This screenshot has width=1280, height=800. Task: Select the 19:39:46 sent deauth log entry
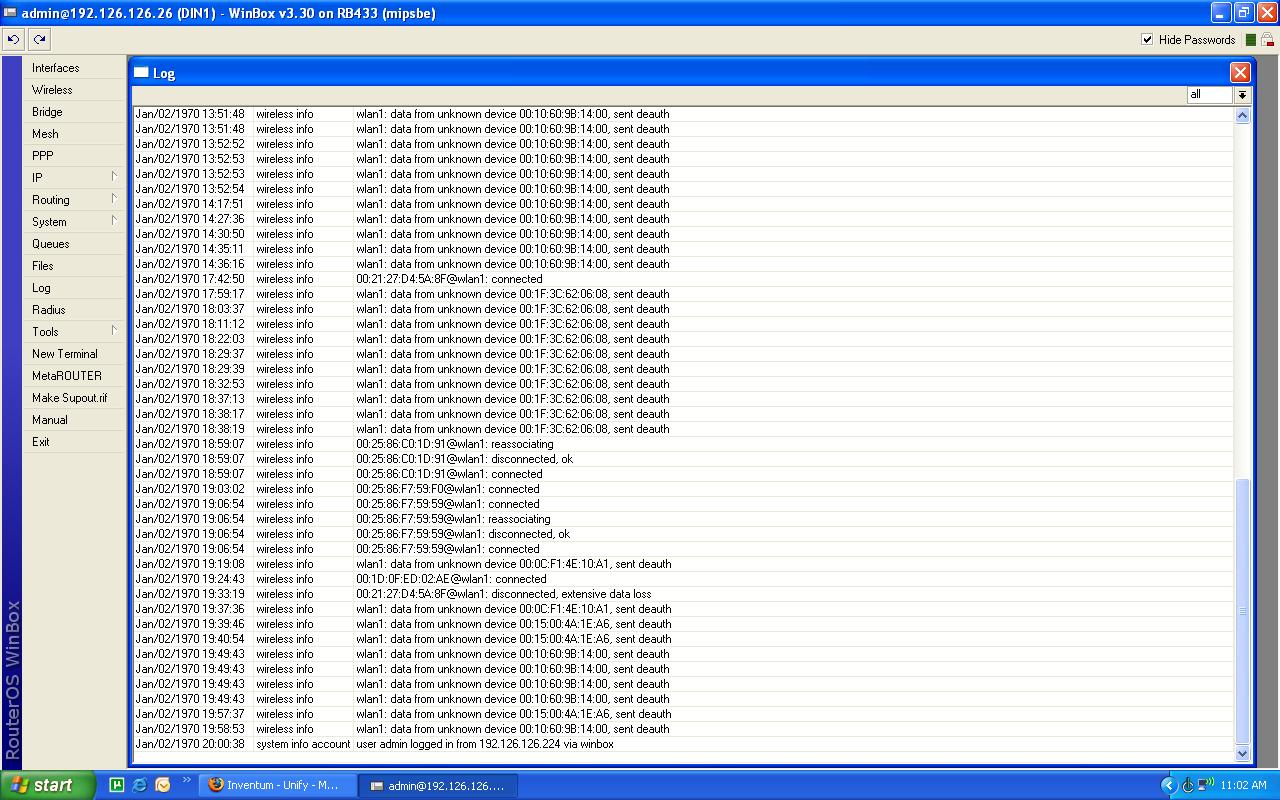click(683, 624)
